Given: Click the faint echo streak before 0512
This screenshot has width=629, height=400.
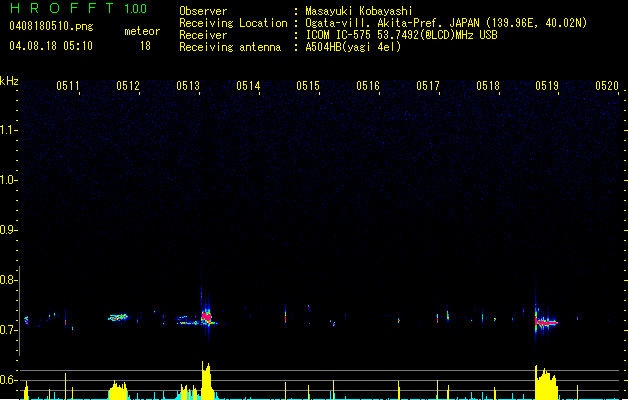Looking at the screenshot, I should [118, 317].
